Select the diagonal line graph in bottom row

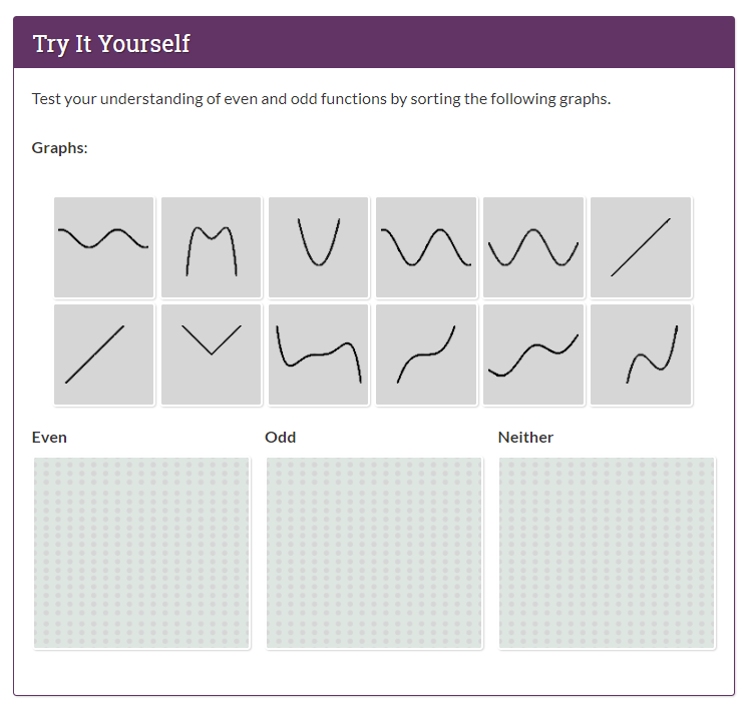tap(104, 355)
